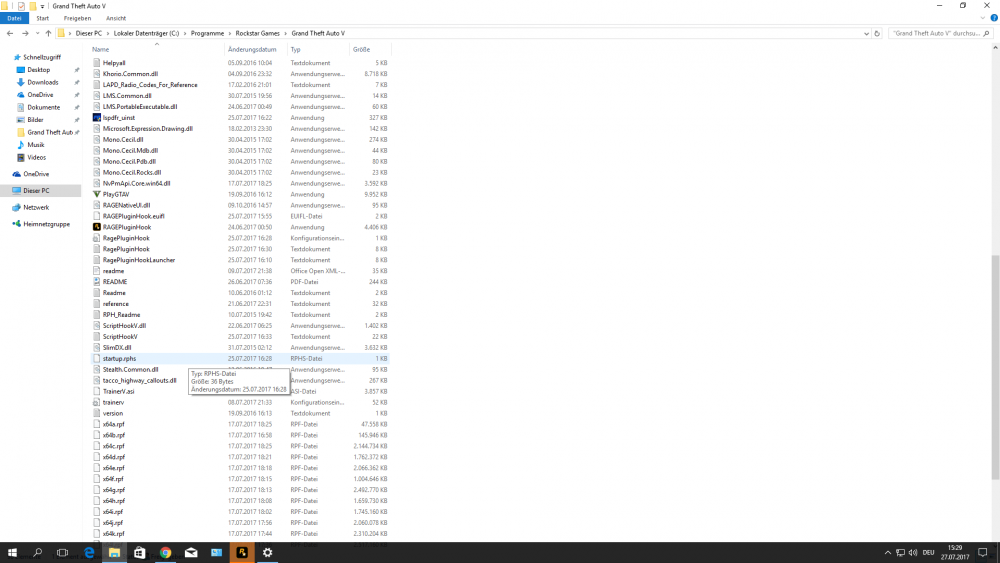
Task: Click the Dieser PC breadcrumb segment
Action: coord(89,33)
